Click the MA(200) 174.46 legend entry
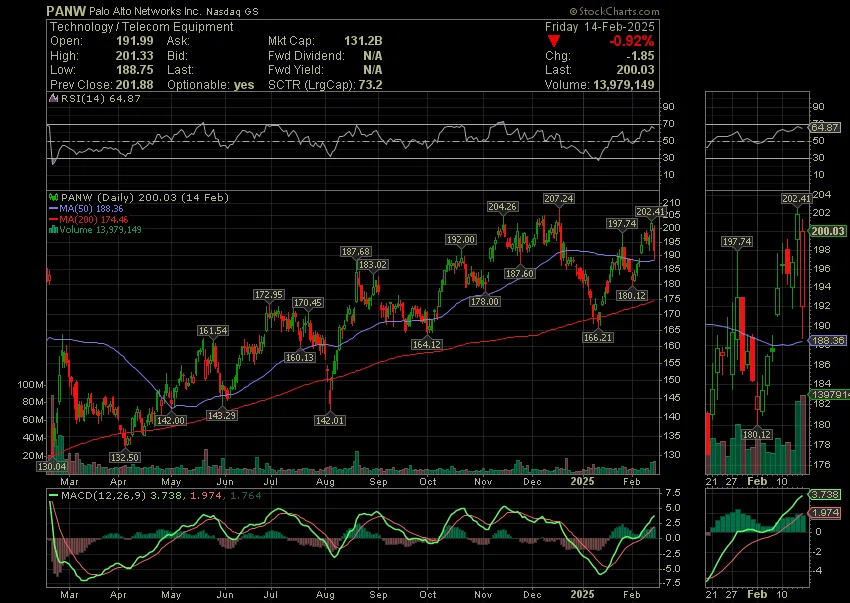850x603 pixels. [x=88, y=219]
